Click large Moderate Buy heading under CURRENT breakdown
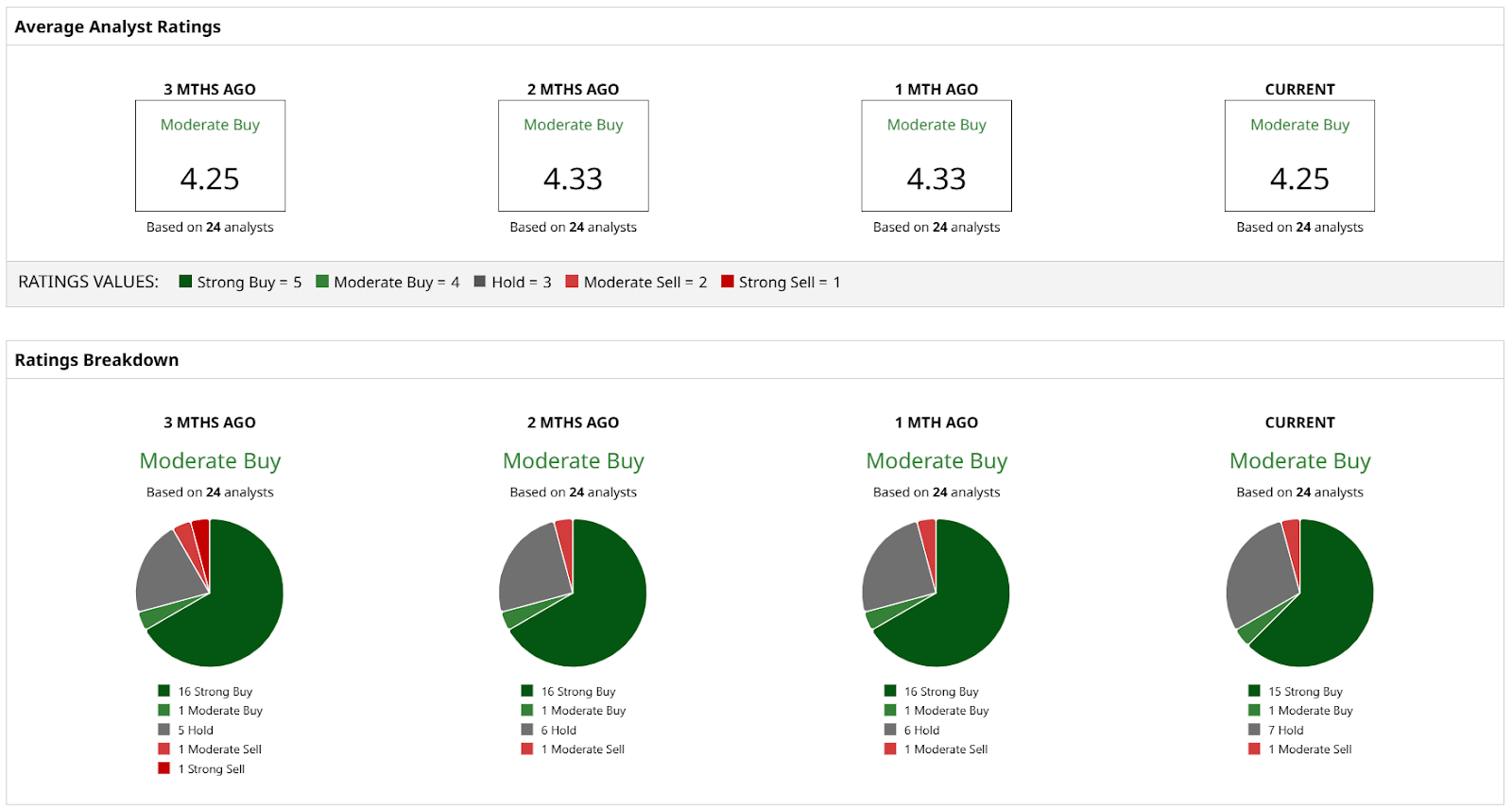Screen dimensions: 1512x811 pyautogui.click(x=1299, y=461)
